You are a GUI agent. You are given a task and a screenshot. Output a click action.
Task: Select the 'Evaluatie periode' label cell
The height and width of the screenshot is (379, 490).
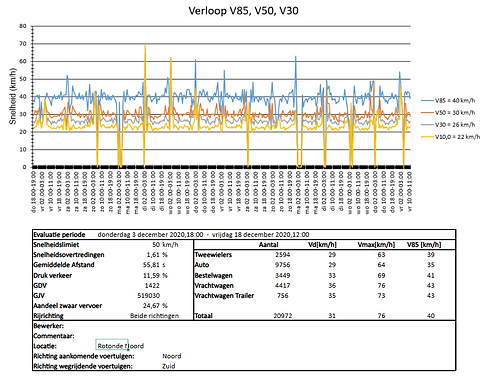pos(59,235)
